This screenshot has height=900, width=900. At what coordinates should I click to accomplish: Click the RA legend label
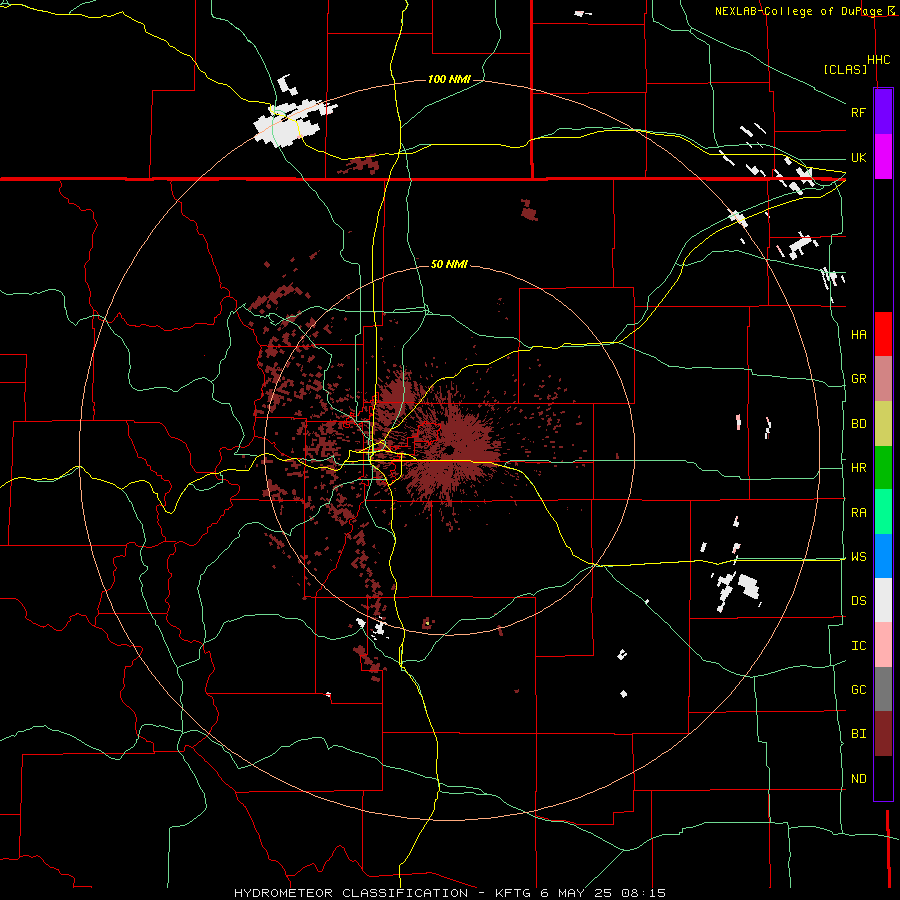click(x=859, y=513)
